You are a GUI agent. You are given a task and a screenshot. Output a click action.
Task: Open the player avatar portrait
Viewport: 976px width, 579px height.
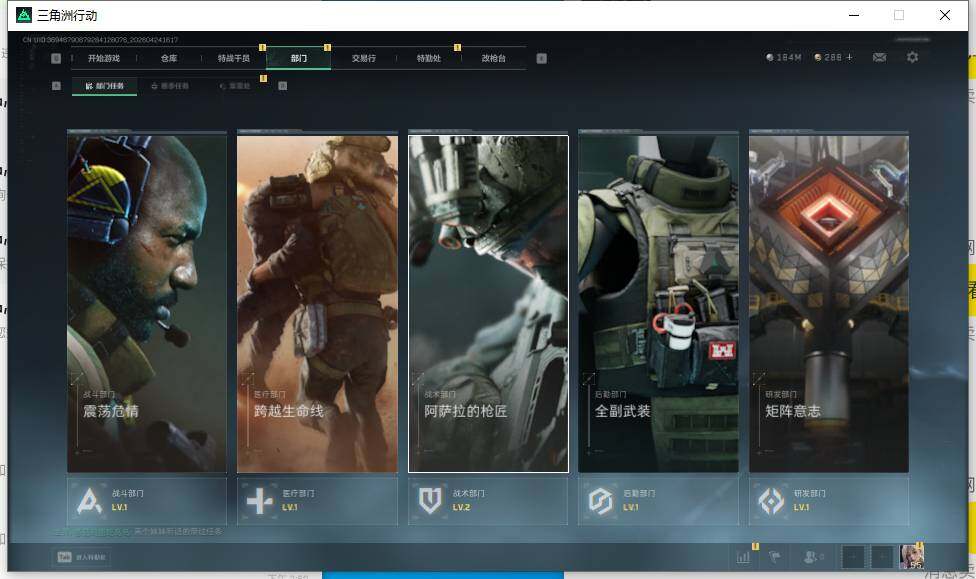[911, 557]
